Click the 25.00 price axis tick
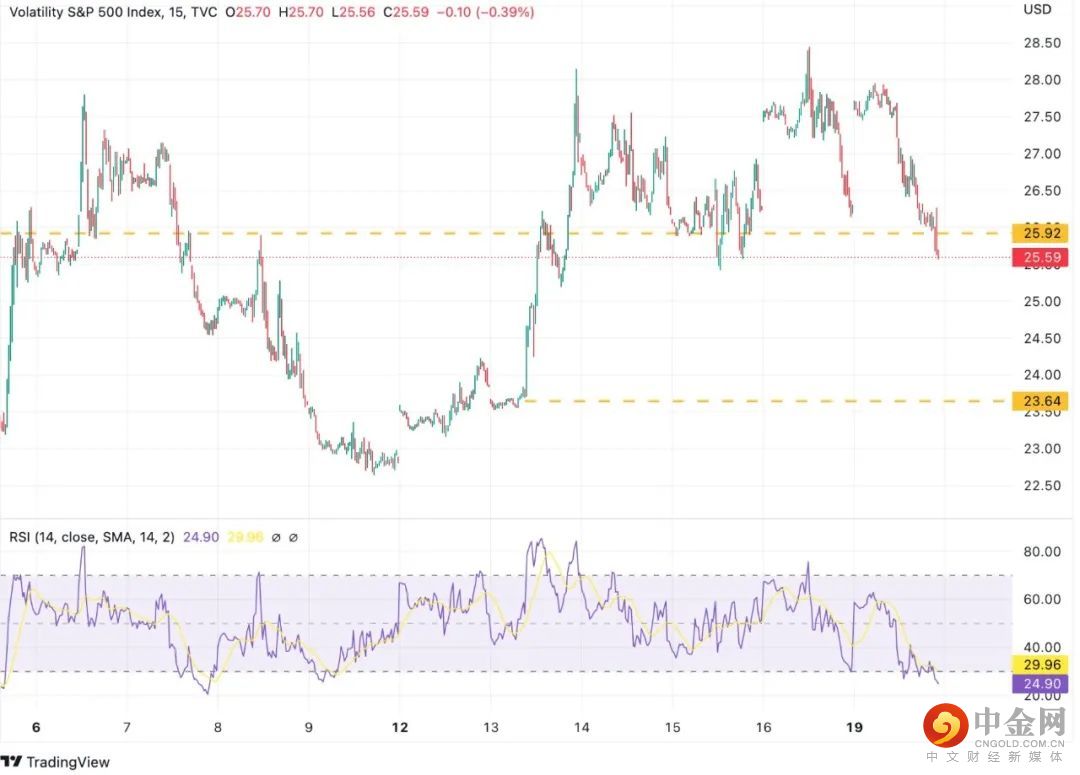The width and height of the screenshot is (1080, 775). coord(1042,302)
